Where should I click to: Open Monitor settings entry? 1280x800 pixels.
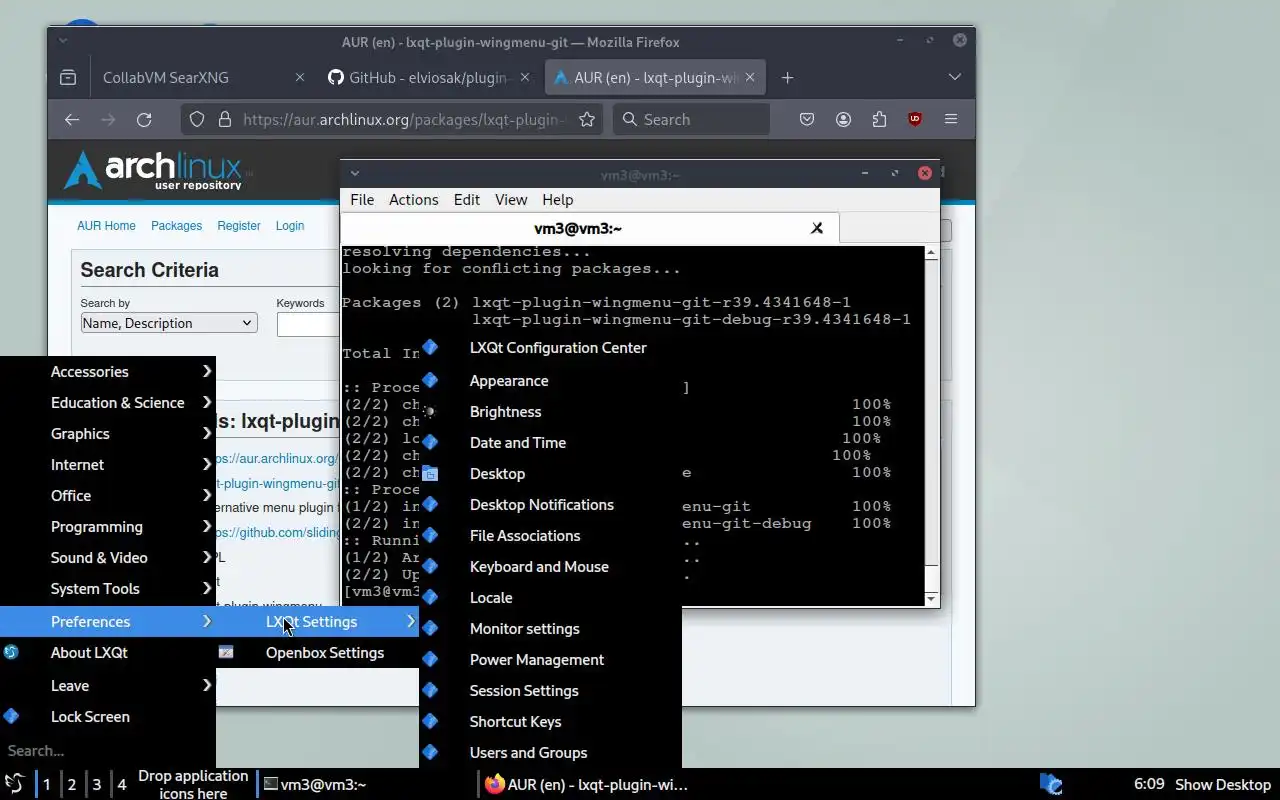click(x=550, y=629)
